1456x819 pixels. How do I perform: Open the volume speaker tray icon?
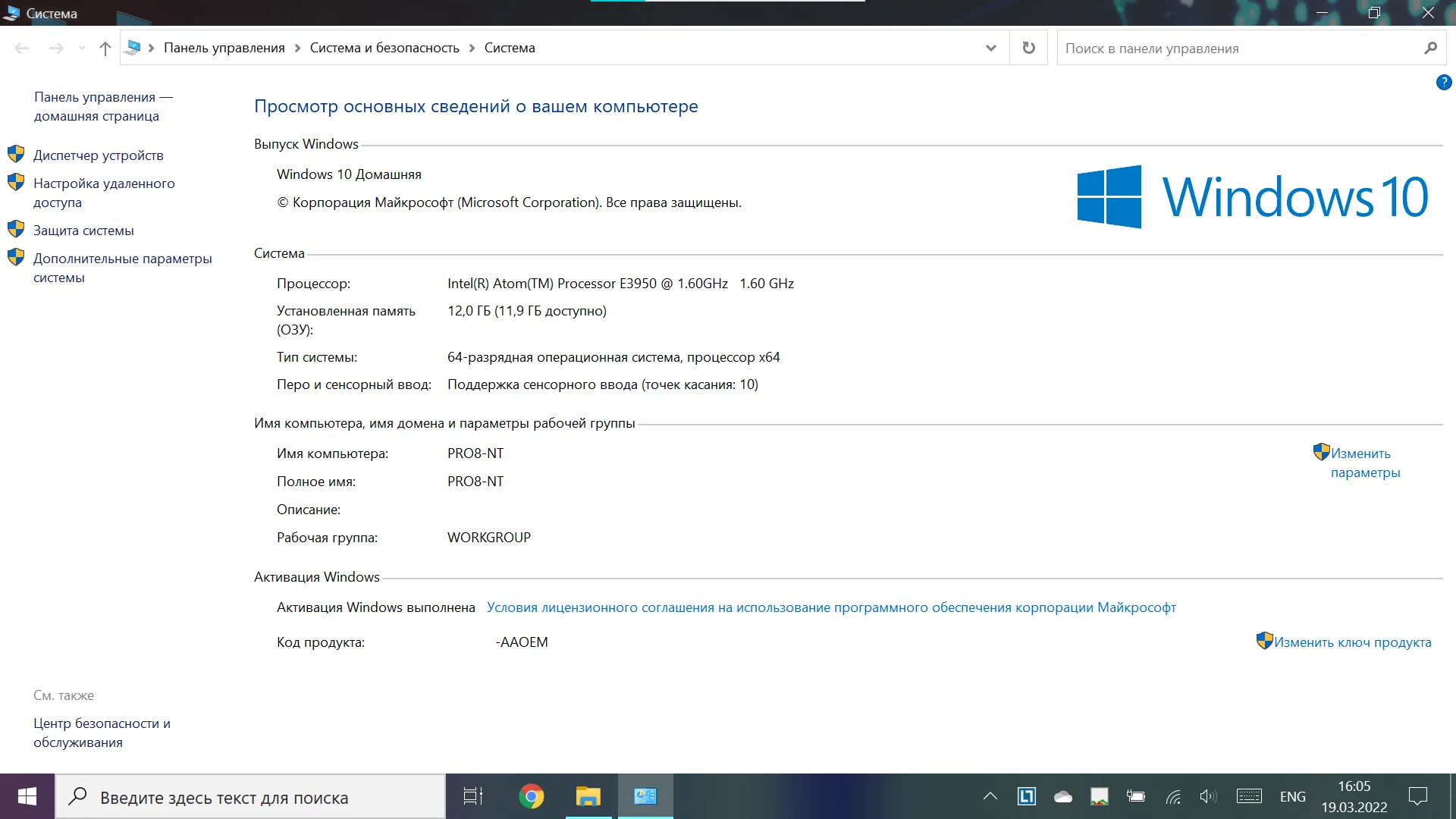tap(1207, 796)
